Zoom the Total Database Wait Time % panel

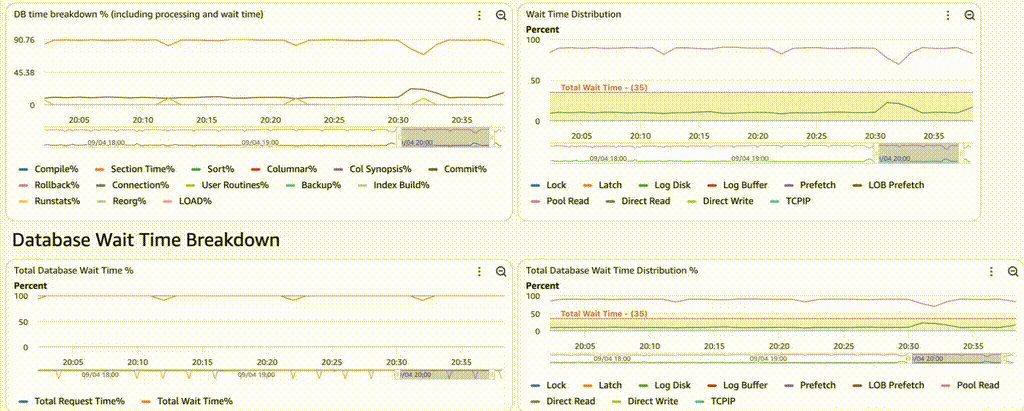click(x=502, y=271)
